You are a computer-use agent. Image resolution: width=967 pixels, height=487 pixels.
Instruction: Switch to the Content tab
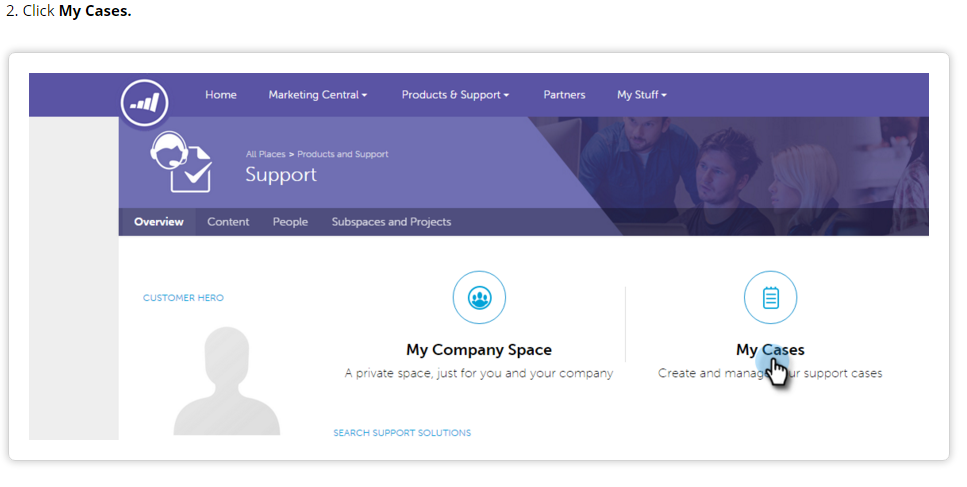coord(228,222)
